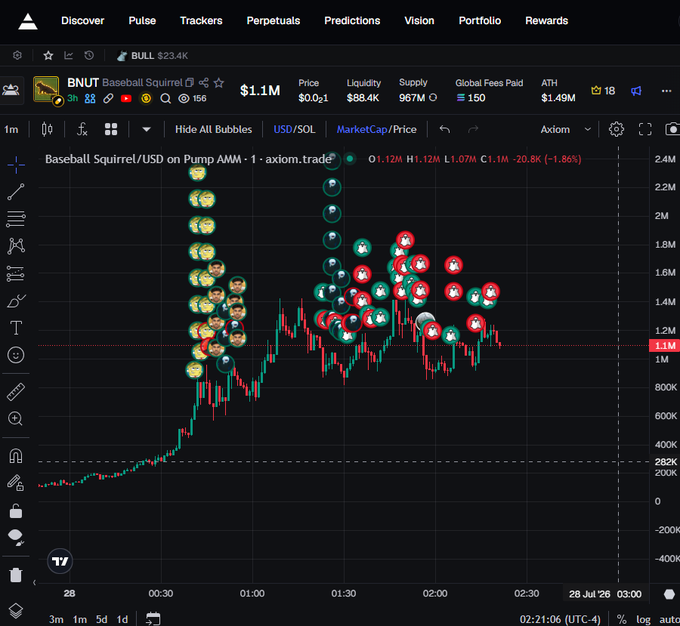Open the YouTube link icon

click(126, 99)
